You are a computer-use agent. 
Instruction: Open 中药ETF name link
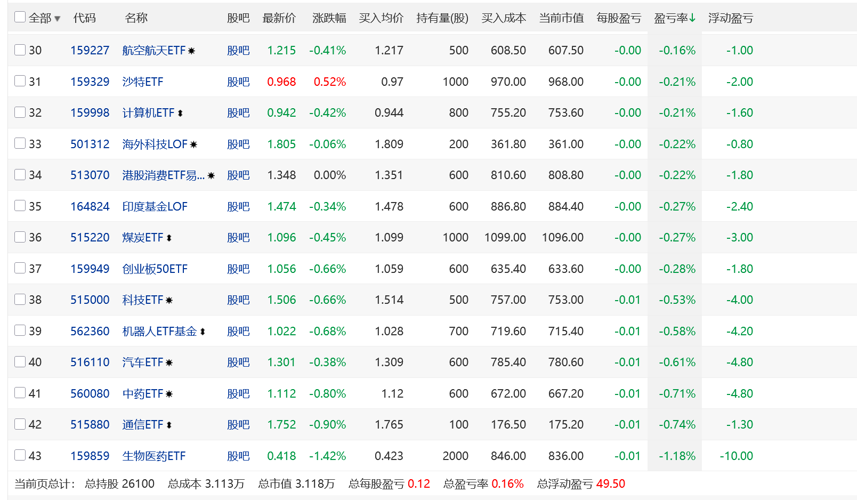click(143, 393)
